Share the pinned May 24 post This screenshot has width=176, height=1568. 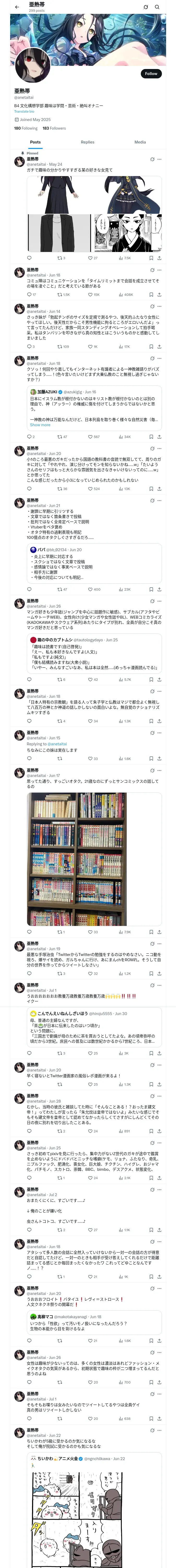coord(159,258)
